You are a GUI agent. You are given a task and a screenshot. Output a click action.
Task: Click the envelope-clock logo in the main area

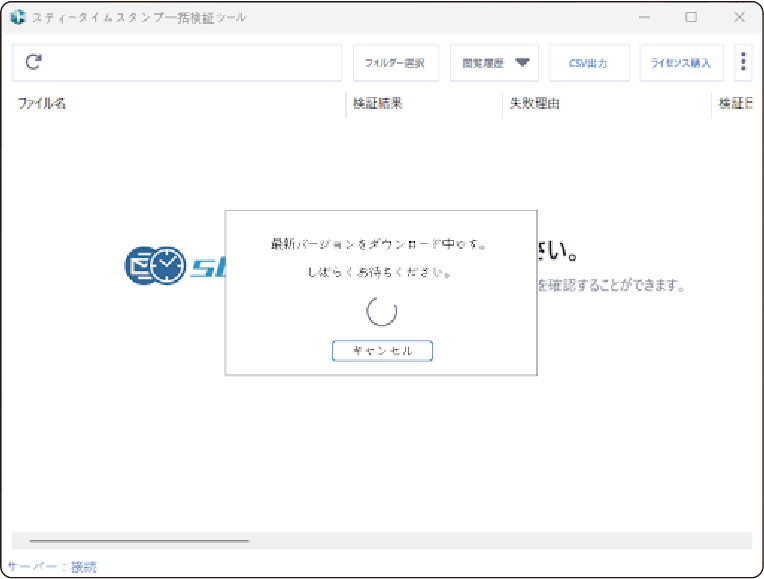[x=155, y=264]
